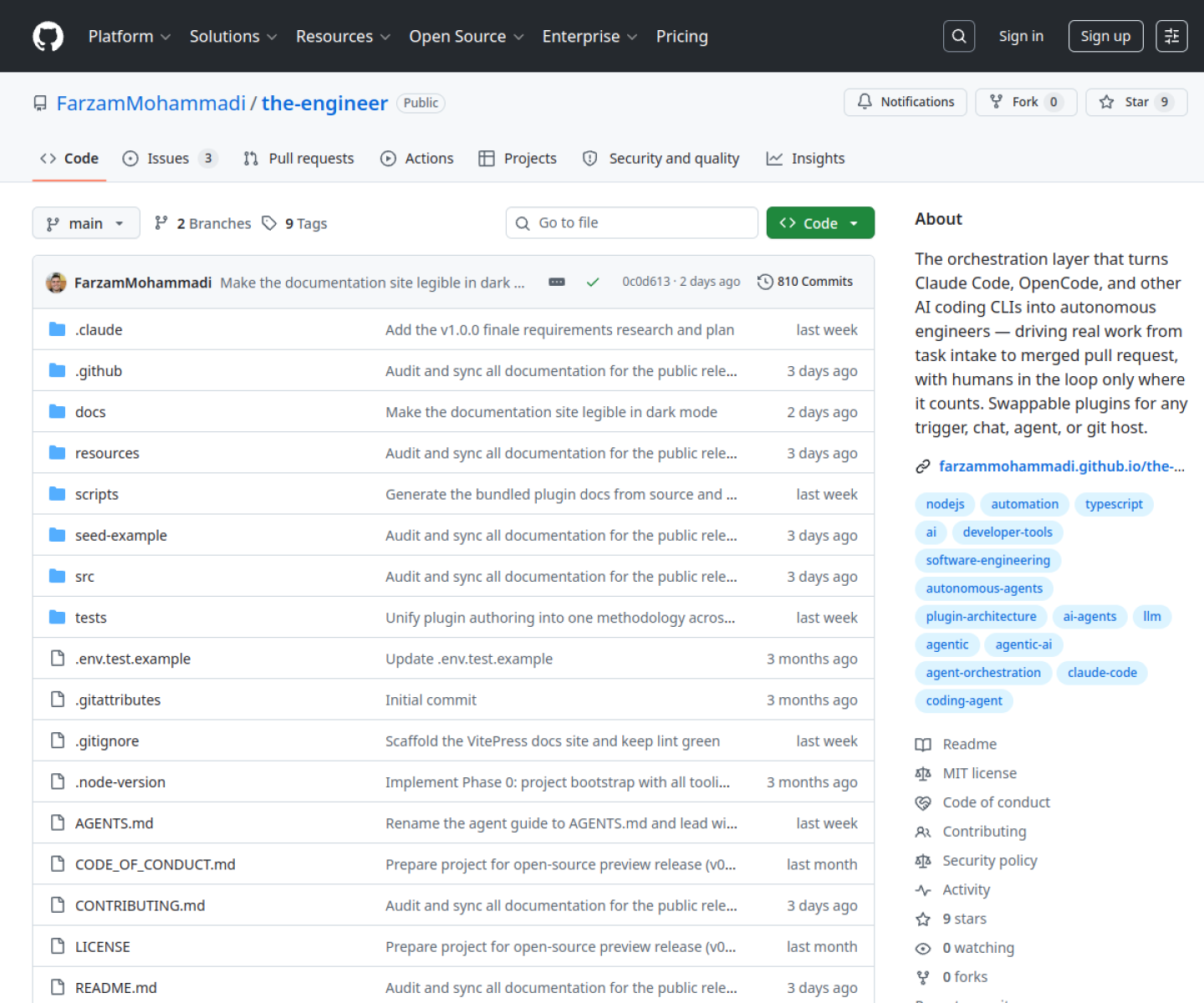View passing checks green checkmark
Viewport: 1204px width, 1003px height.
click(593, 283)
